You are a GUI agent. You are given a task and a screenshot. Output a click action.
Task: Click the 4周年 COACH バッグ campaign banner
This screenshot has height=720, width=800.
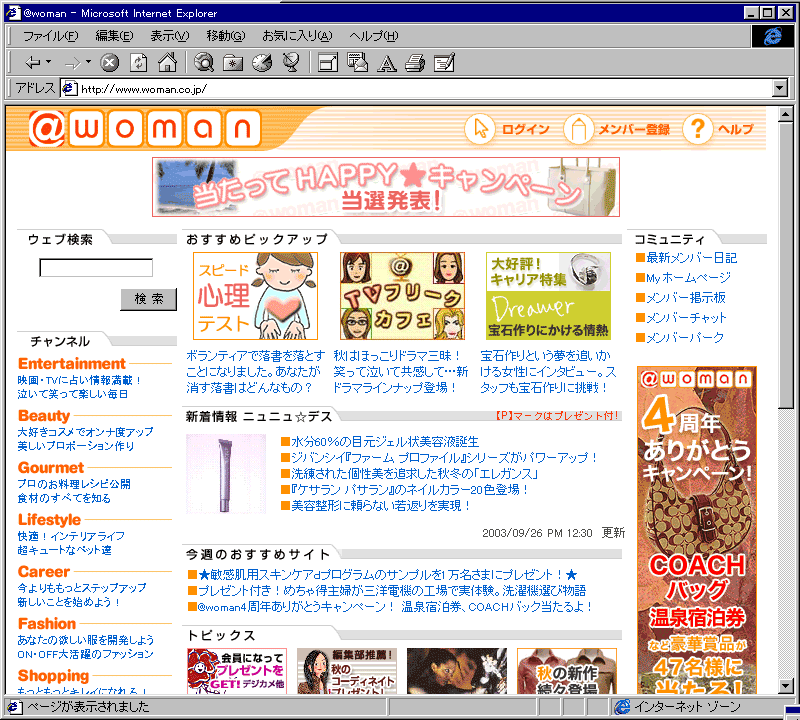(697, 530)
